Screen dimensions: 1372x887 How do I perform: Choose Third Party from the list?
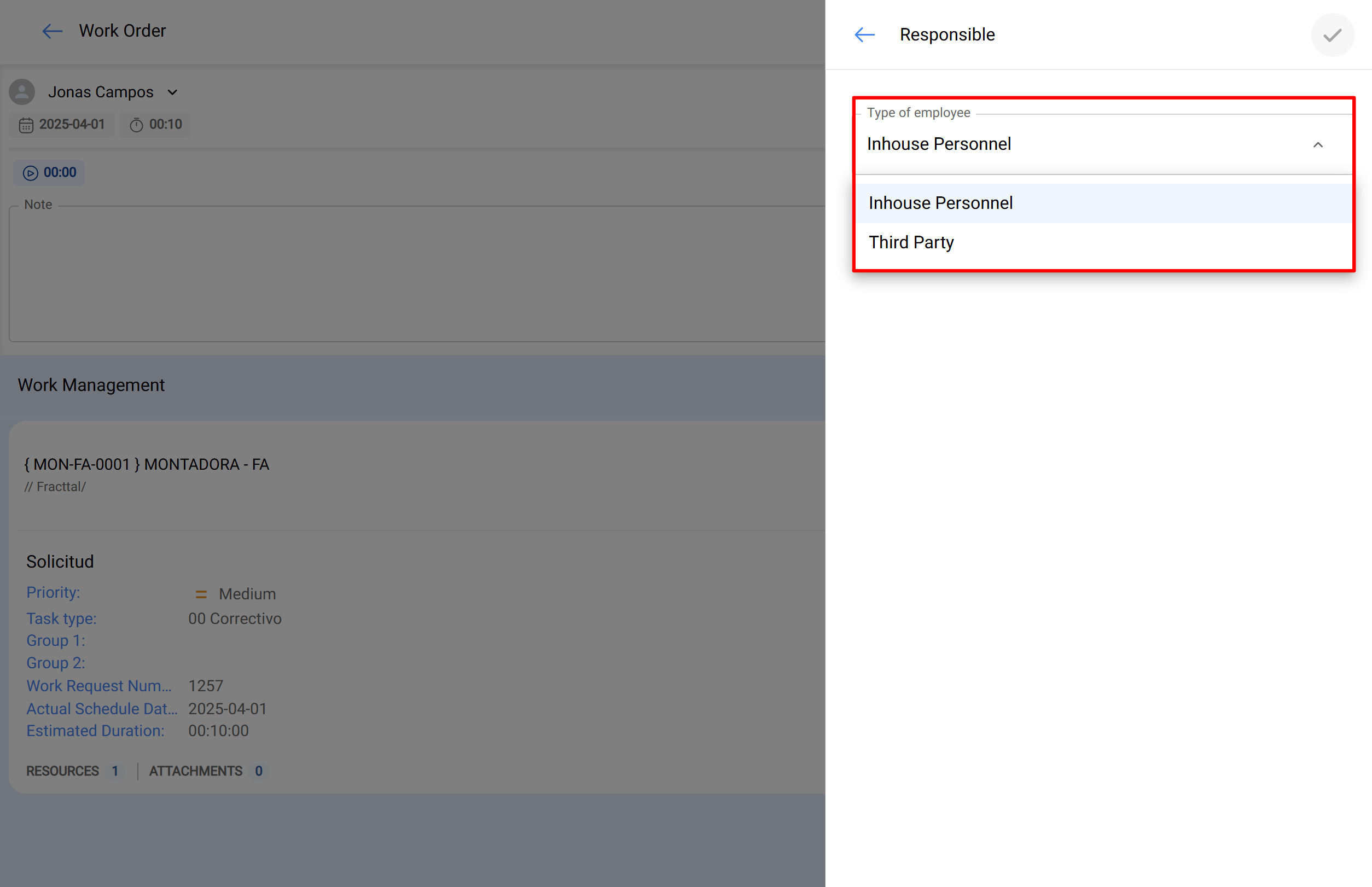[x=1103, y=242]
